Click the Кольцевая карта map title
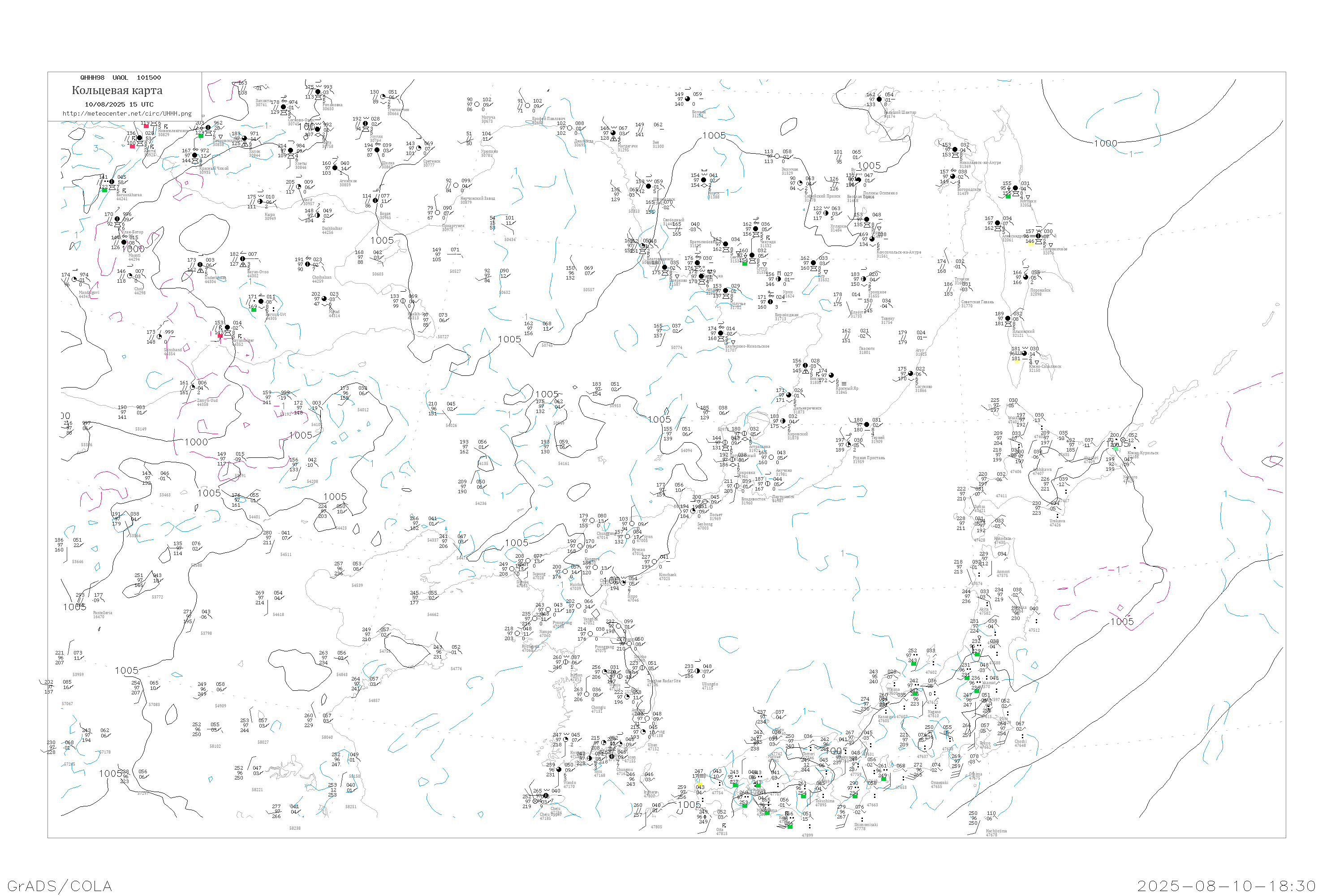 117,90
